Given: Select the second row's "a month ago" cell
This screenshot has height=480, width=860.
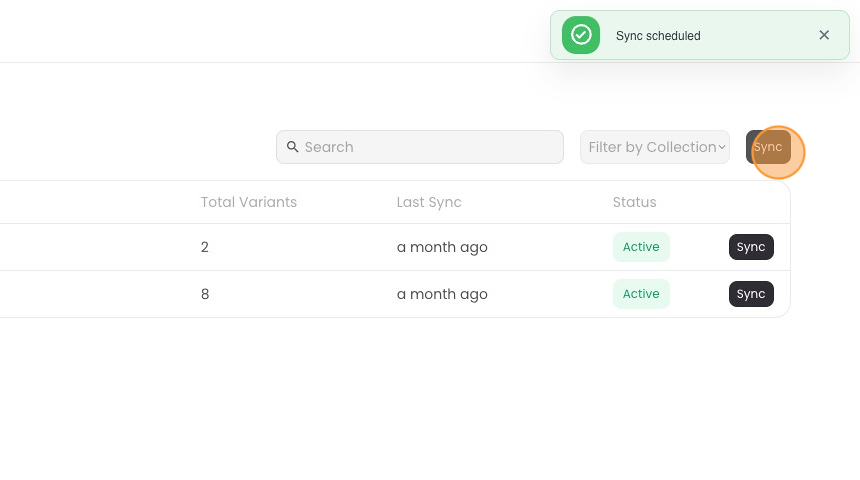Looking at the screenshot, I should point(442,294).
